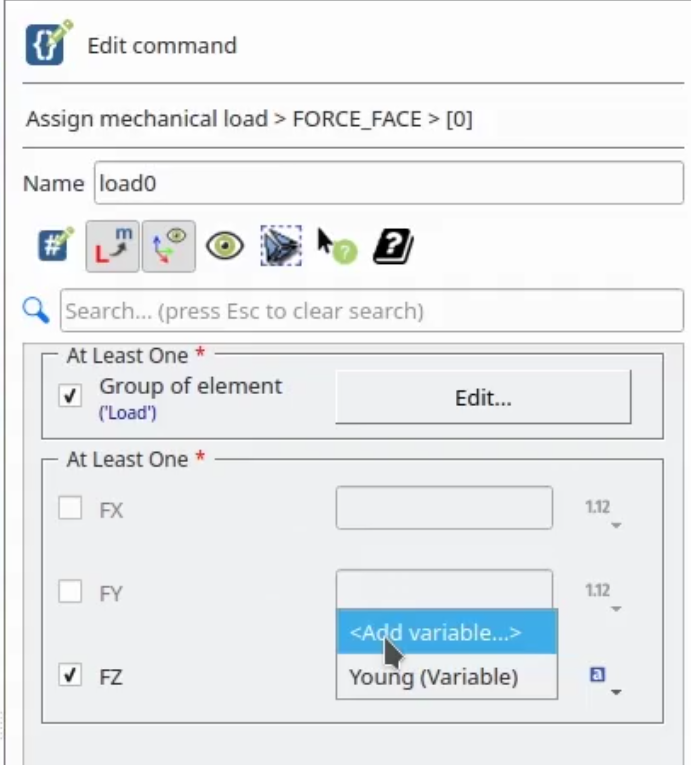This screenshot has width=691, height=765.
Task: Click the magnifier search icon
Action: (36, 310)
